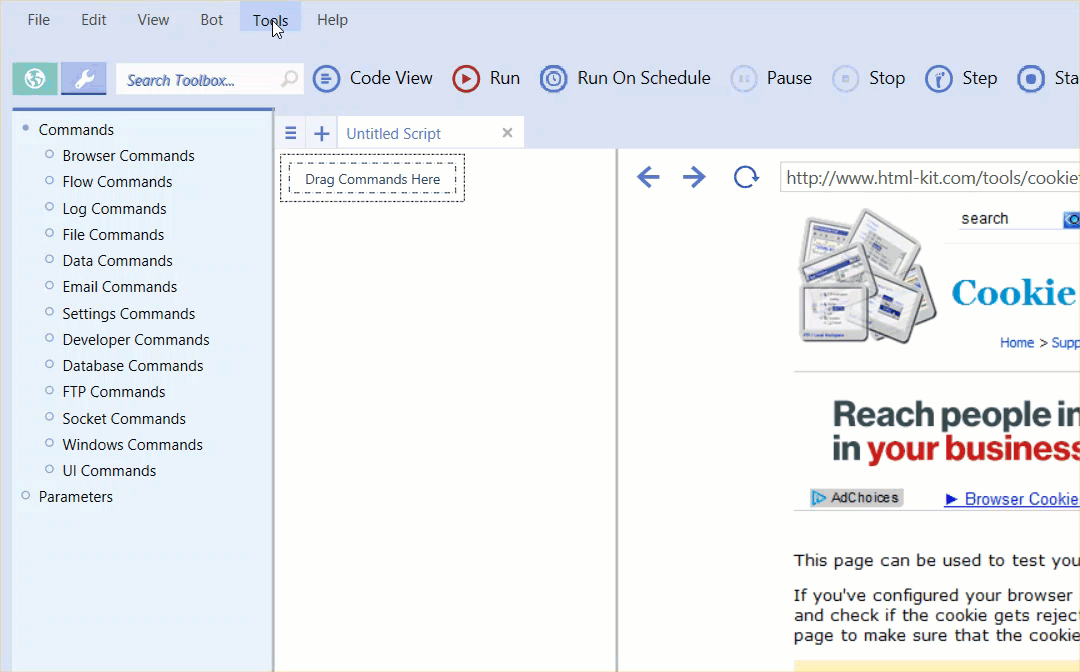Screen dimensions: 1080x672
Task: Go back in the embedded browser
Action: (x=648, y=177)
